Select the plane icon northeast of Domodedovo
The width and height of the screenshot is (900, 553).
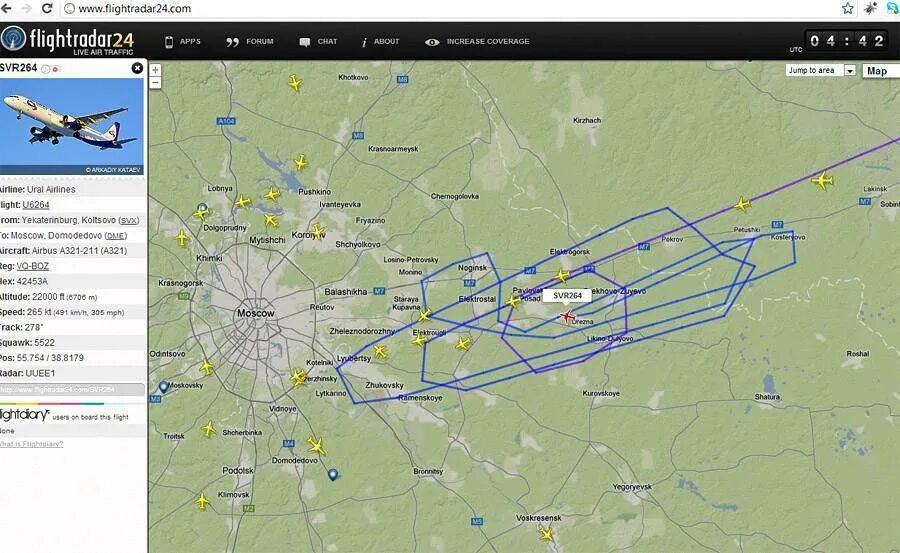(316, 446)
